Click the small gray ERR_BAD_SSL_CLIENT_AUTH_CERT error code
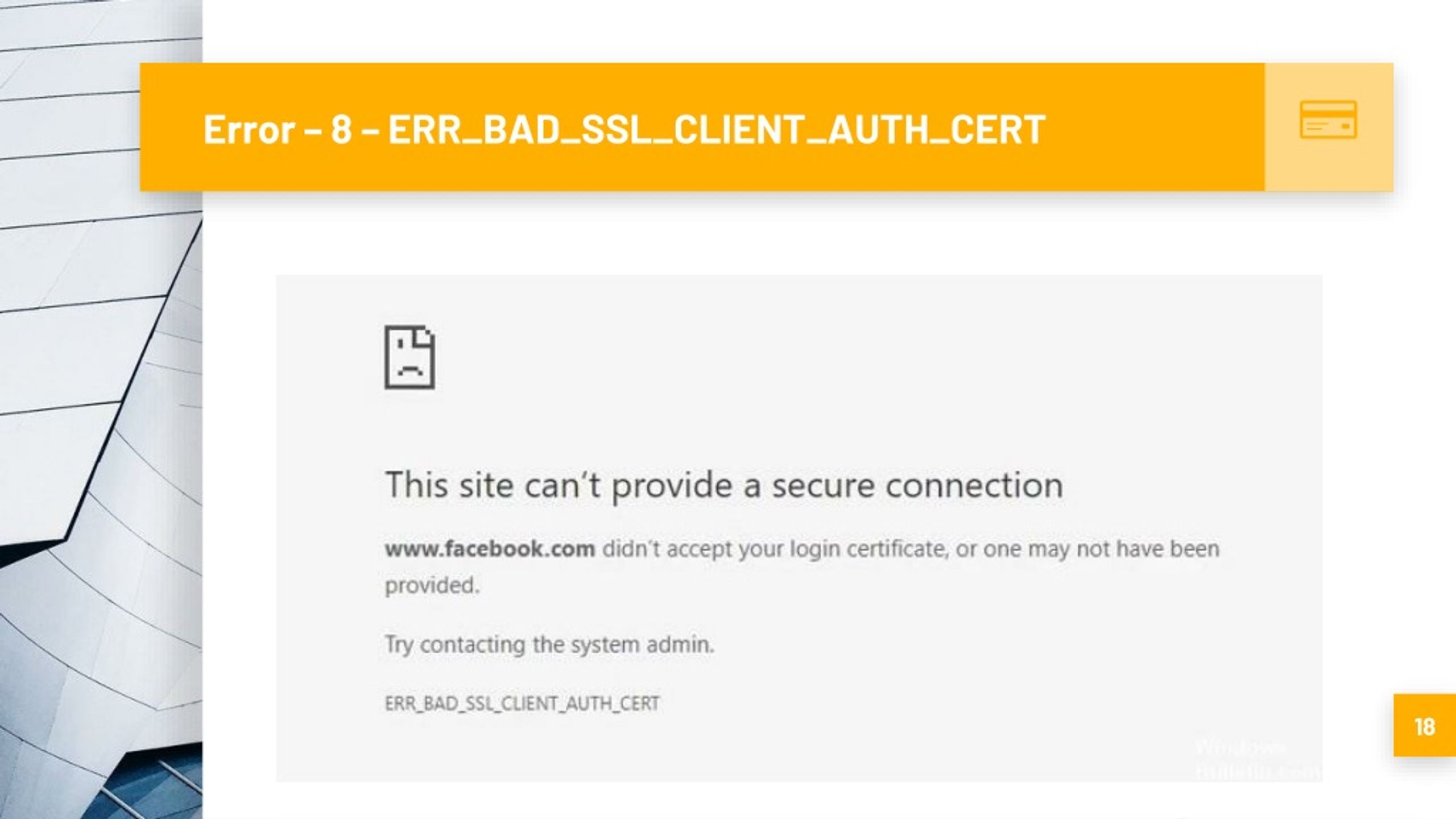Image resolution: width=1456 pixels, height=819 pixels. [522, 704]
